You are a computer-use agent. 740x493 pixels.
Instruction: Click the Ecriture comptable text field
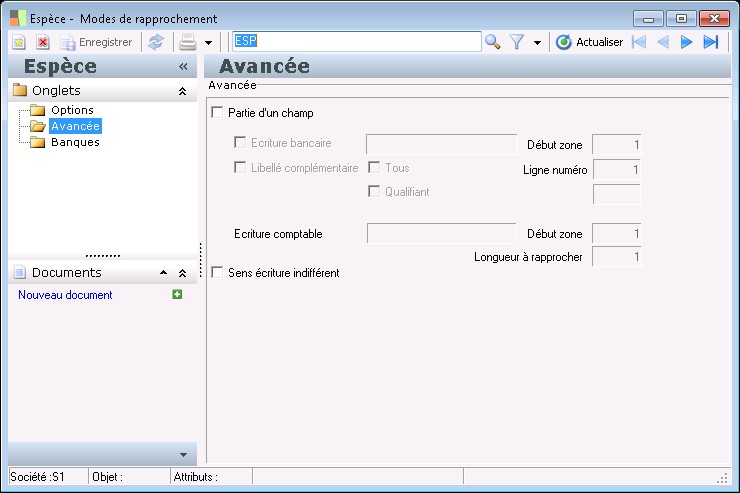[441, 234]
